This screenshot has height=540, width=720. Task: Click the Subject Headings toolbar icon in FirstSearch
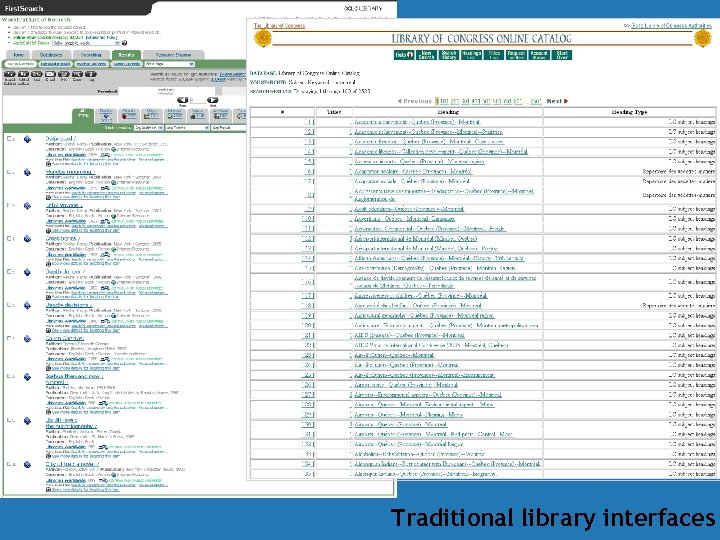(10, 74)
